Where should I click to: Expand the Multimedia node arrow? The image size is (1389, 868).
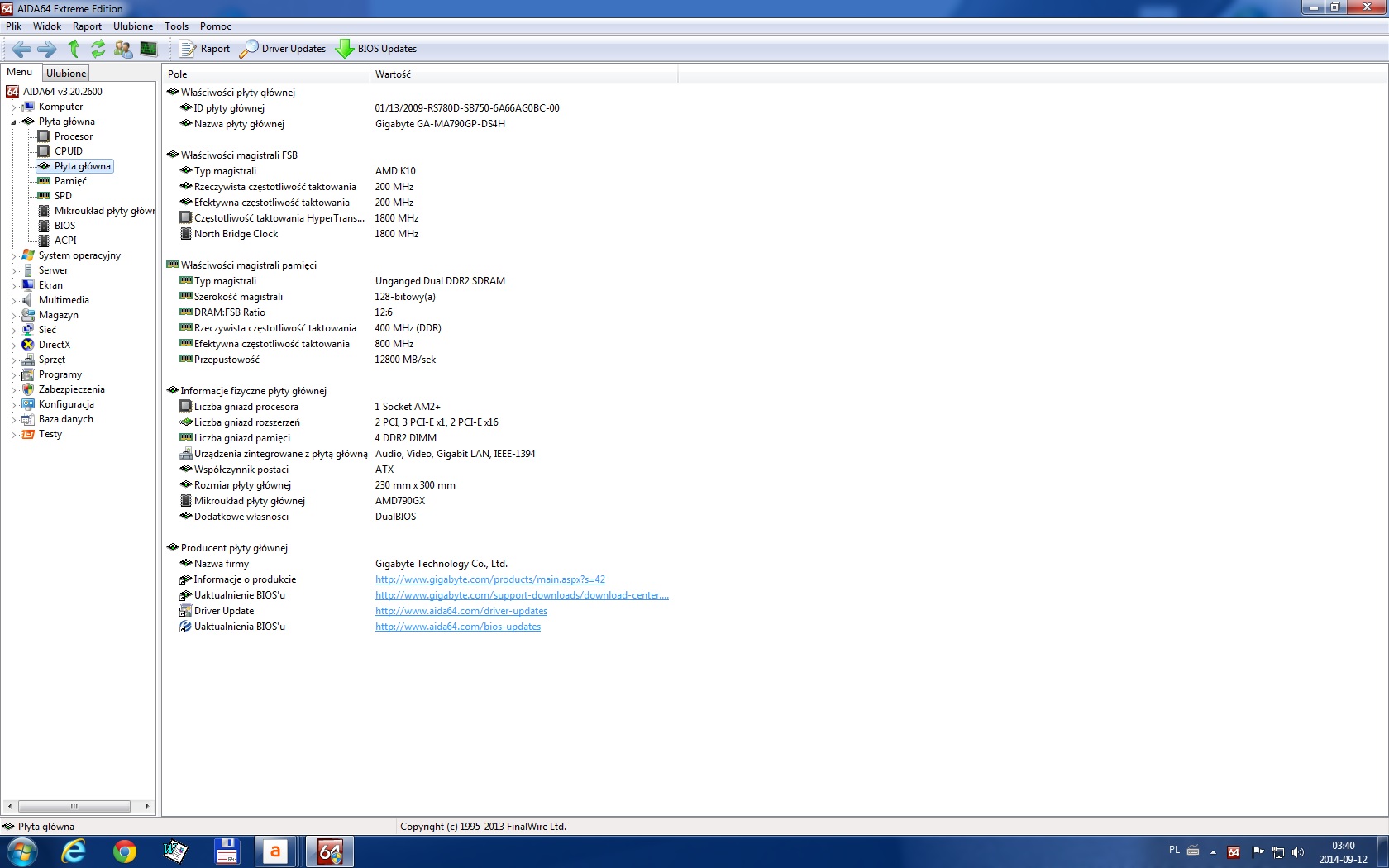point(13,301)
